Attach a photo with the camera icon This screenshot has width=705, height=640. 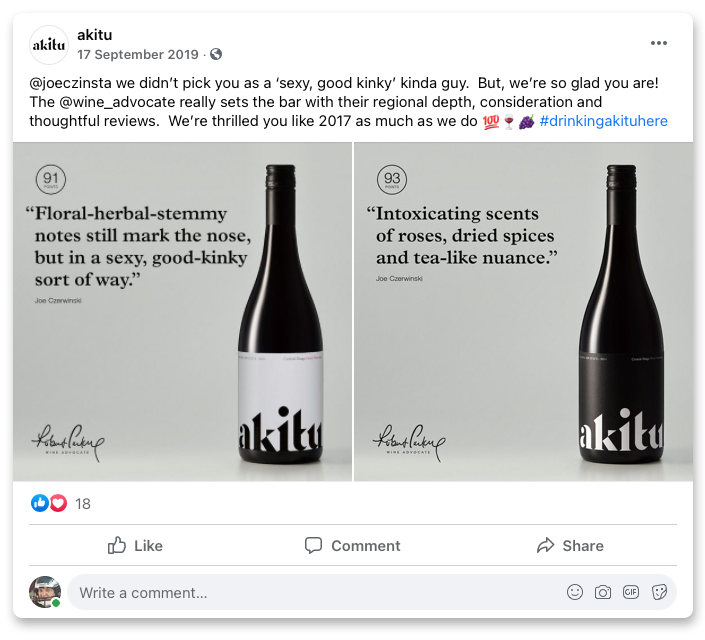click(603, 592)
